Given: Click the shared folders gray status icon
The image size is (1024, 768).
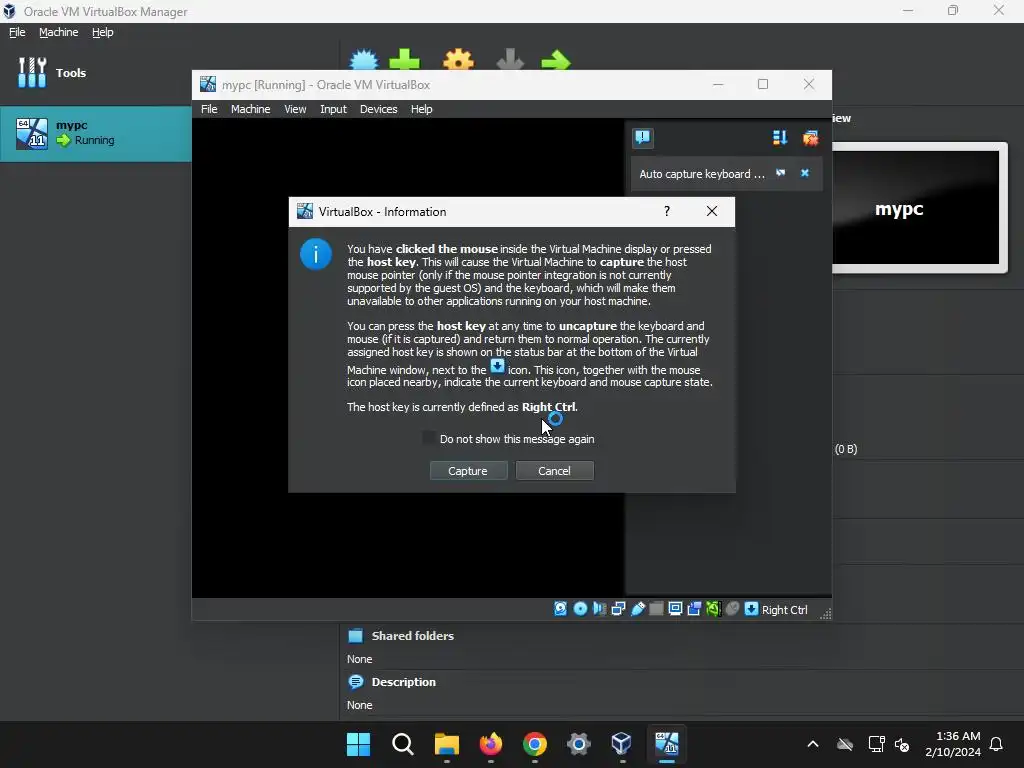Looking at the screenshot, I should click(656, 609).
